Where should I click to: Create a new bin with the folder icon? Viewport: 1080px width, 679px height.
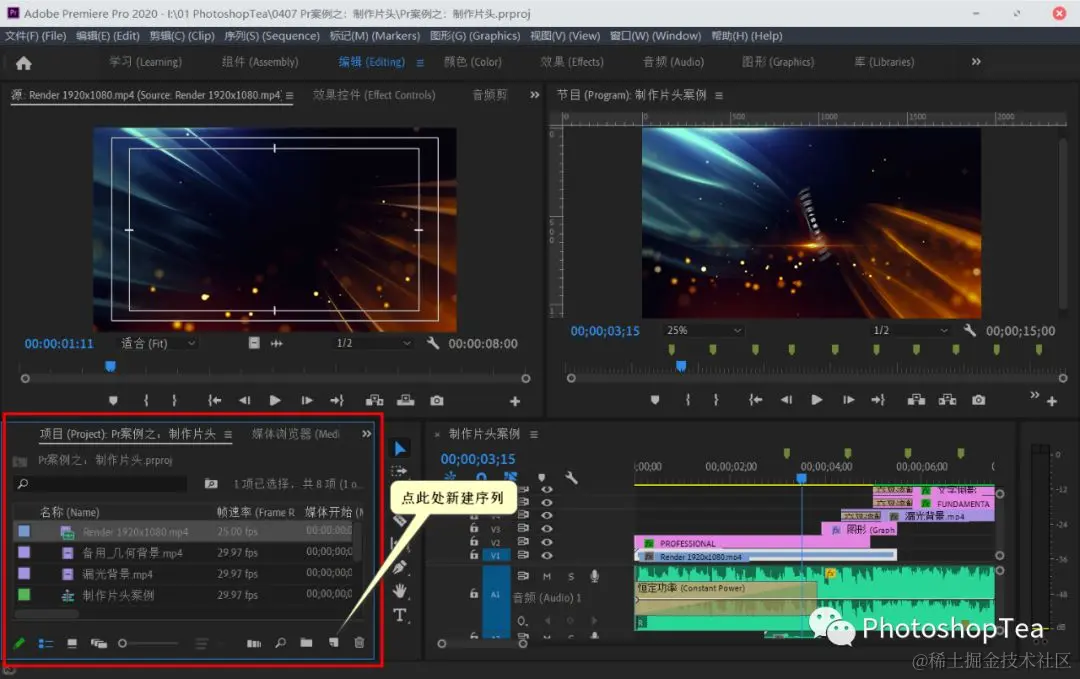[307, 643]
